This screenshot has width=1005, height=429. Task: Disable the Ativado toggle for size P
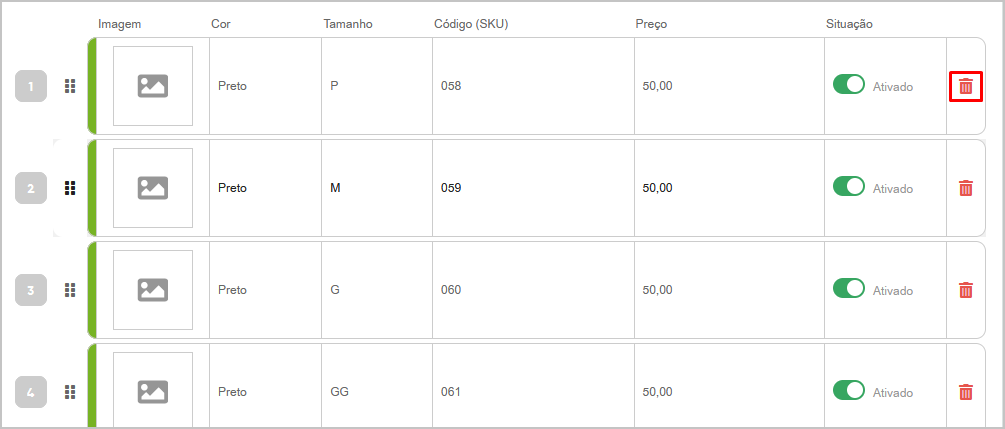click(x=849, y=84)
